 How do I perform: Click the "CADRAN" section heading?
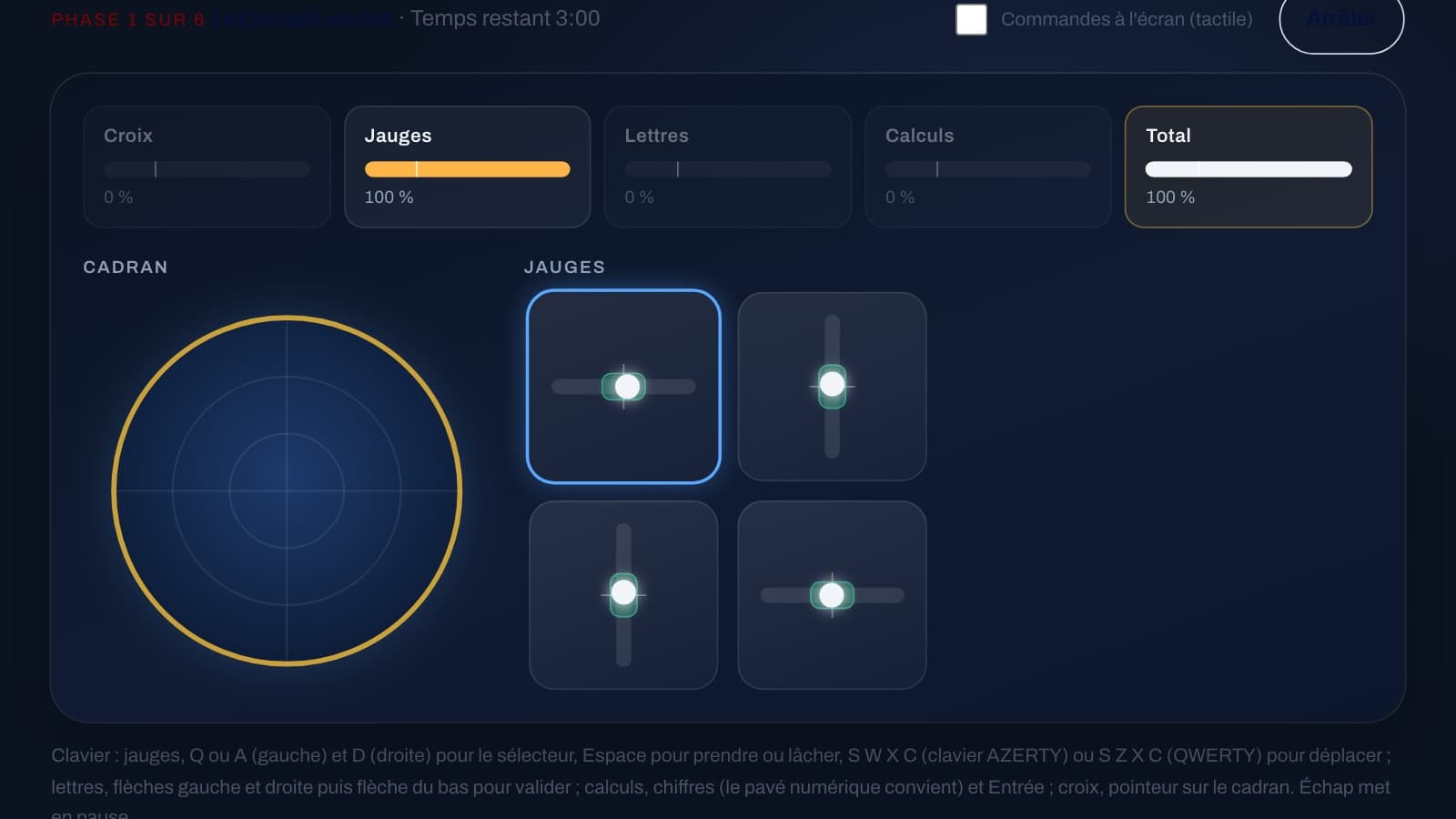(x=126, y=268)
